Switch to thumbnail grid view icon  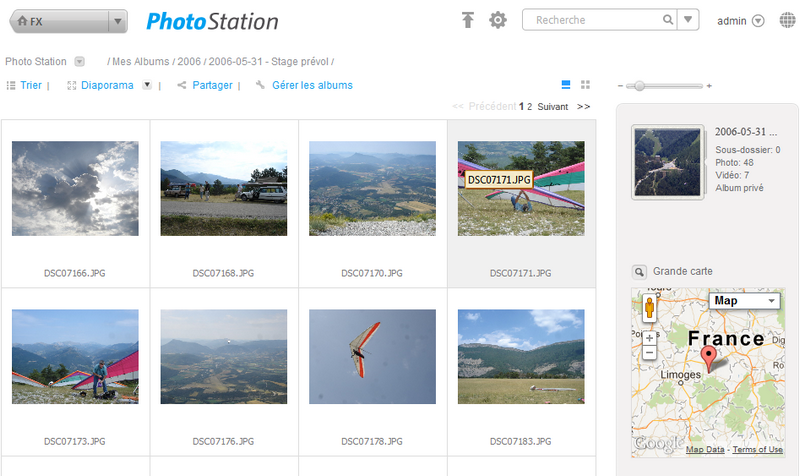click(585, 85)
